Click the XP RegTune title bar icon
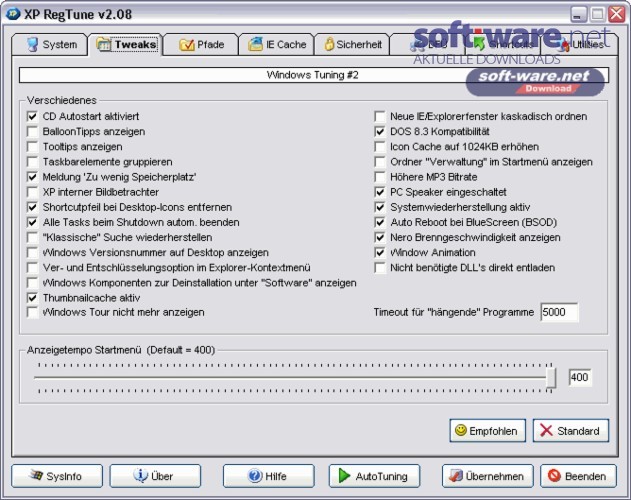This screenshot has height=500, width=631. (x=12, y=14)
